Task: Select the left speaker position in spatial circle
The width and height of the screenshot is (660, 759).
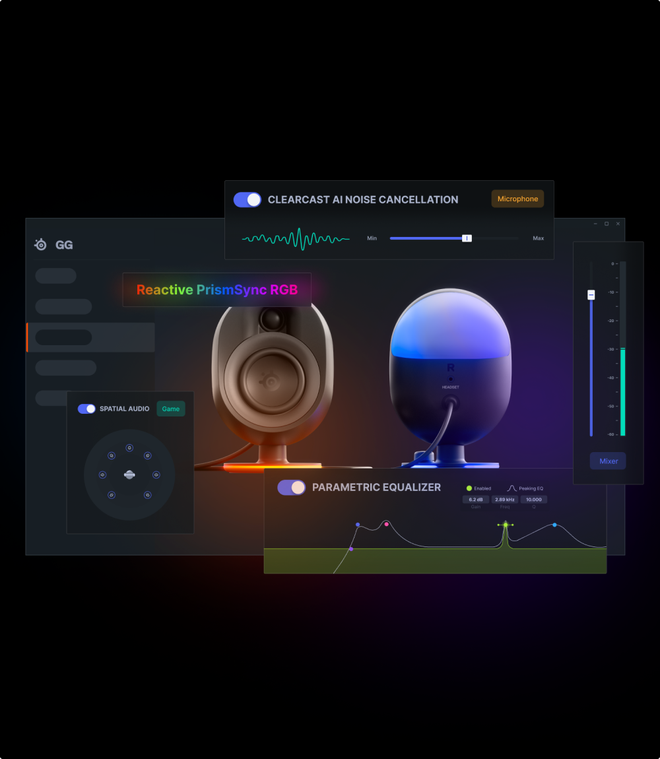Action: tap(102, 475)
